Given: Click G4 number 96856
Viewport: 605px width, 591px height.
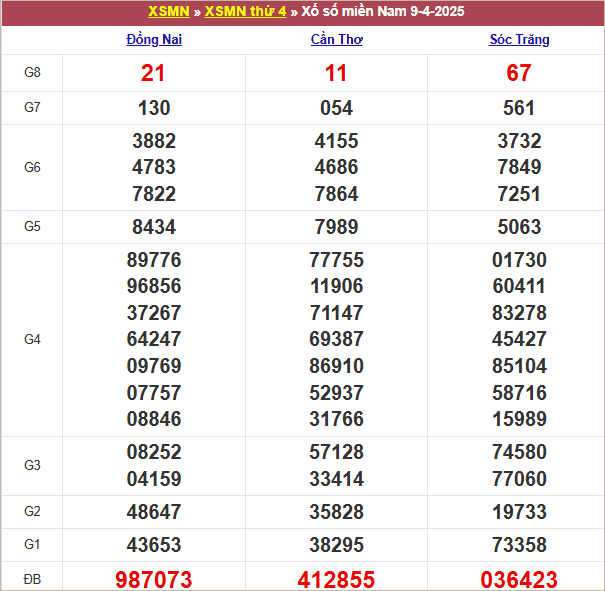Looking at the screenshot, I should (x=154, y=286).
